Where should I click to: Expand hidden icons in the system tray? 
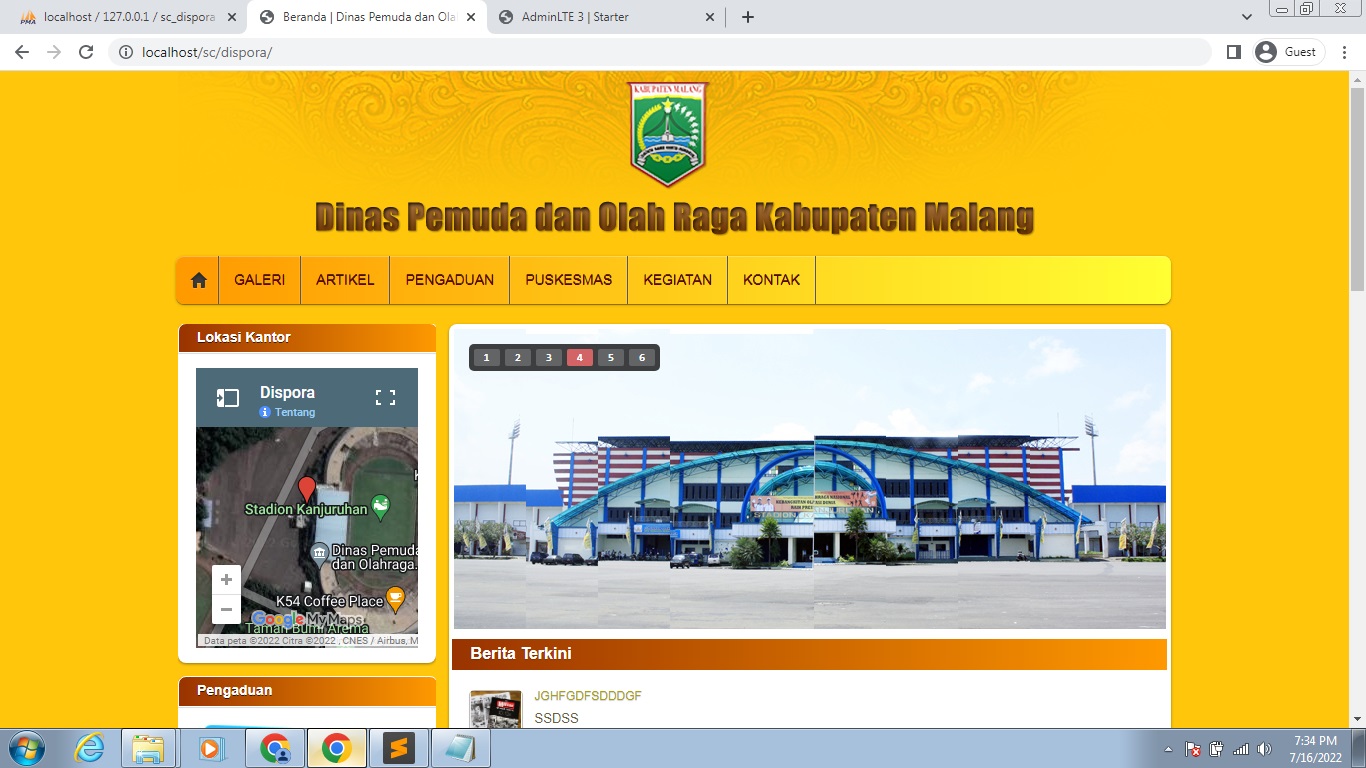[x=1166, y=747]
